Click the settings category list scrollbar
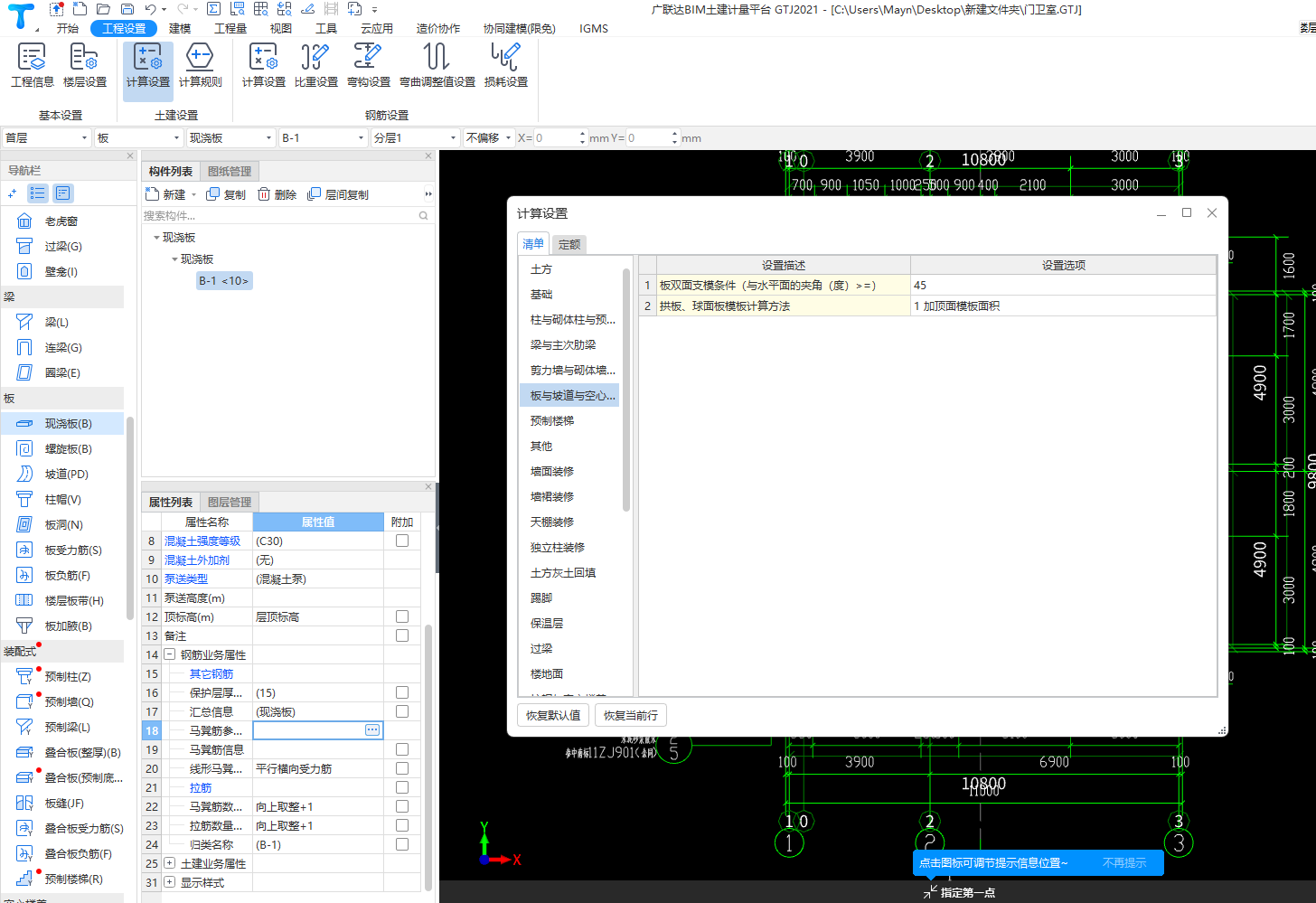 pyautogui.click(x=625, y=389)
